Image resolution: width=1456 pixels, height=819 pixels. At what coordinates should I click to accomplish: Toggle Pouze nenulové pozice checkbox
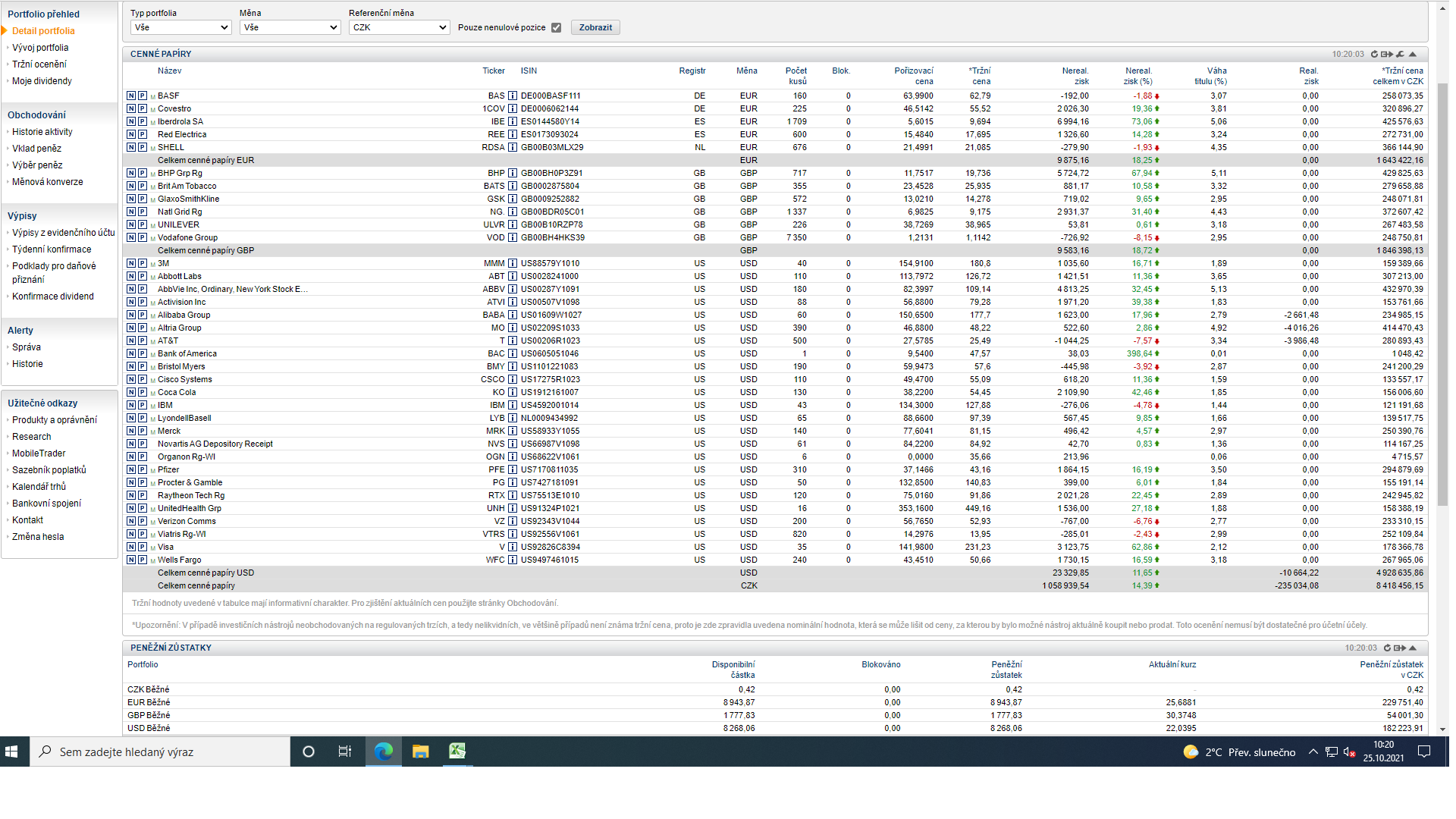556,28
